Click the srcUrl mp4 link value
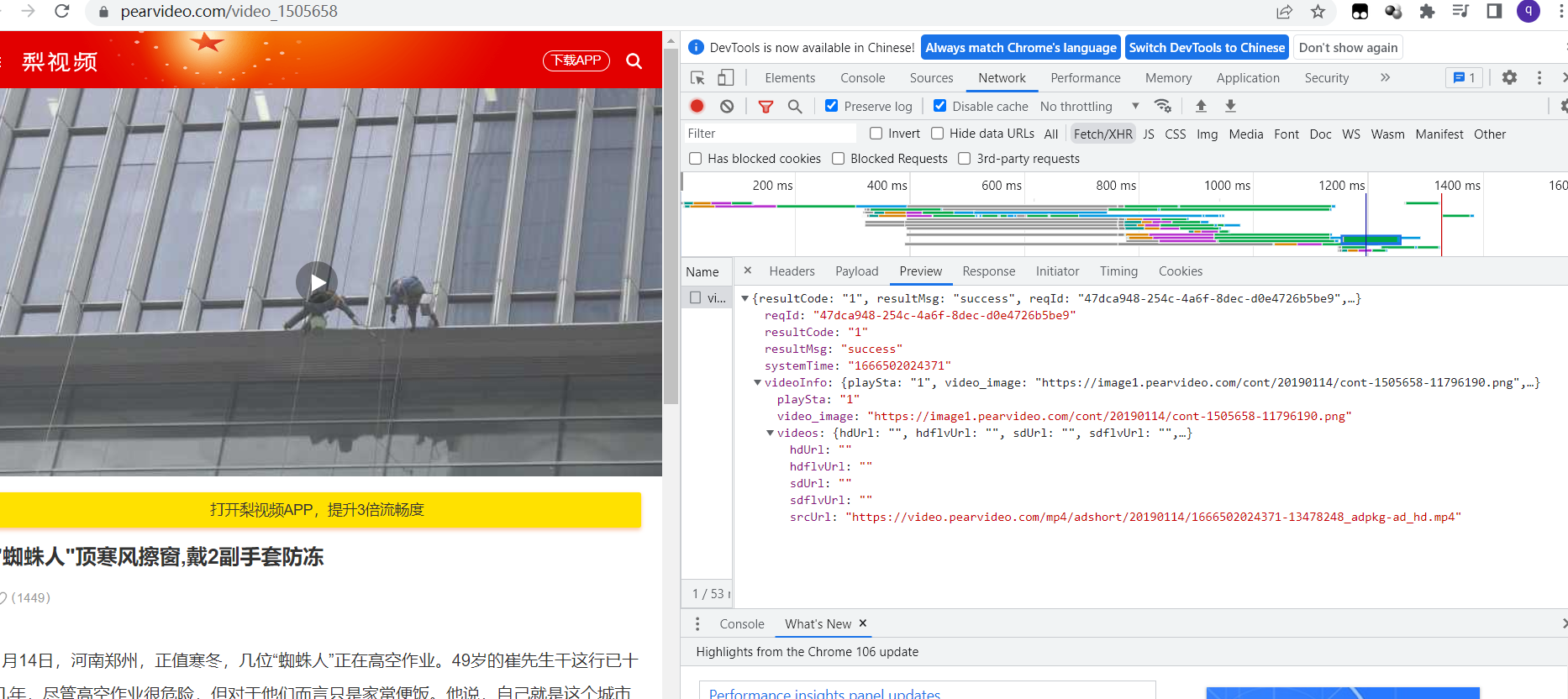 (1153, 517)
